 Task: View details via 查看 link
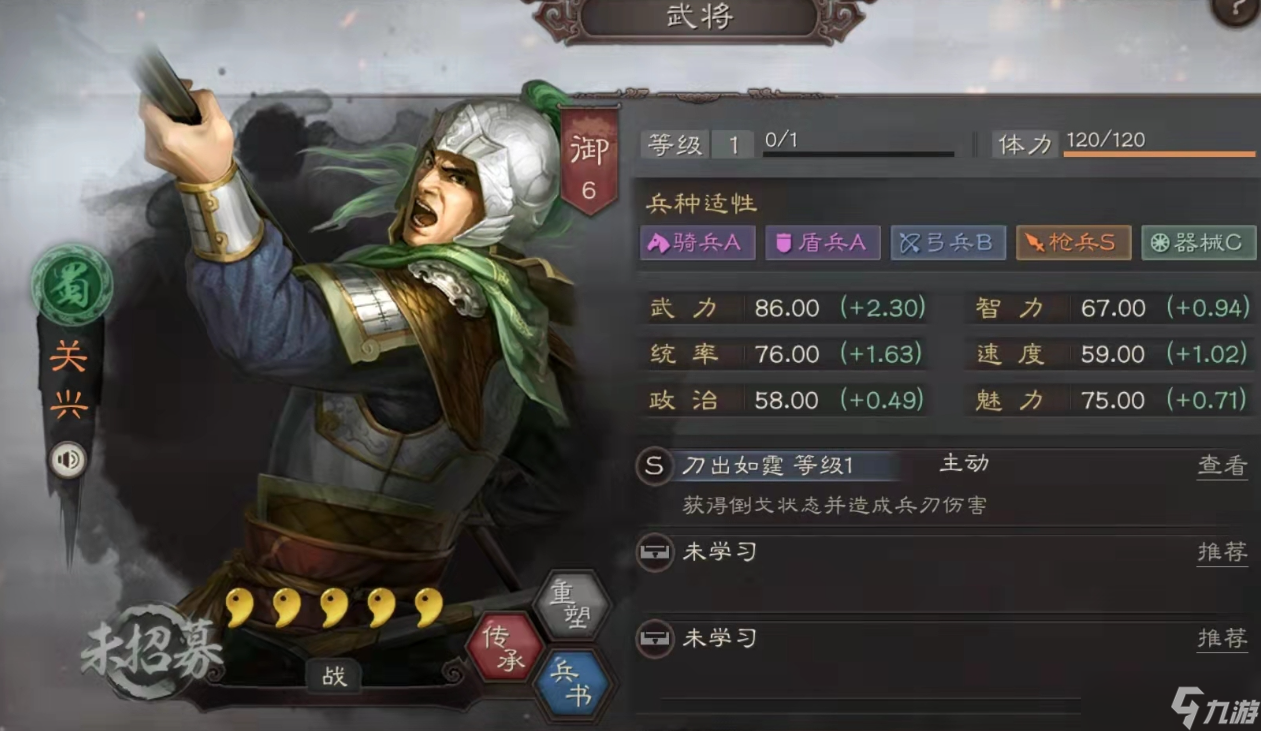[1222, 466]
